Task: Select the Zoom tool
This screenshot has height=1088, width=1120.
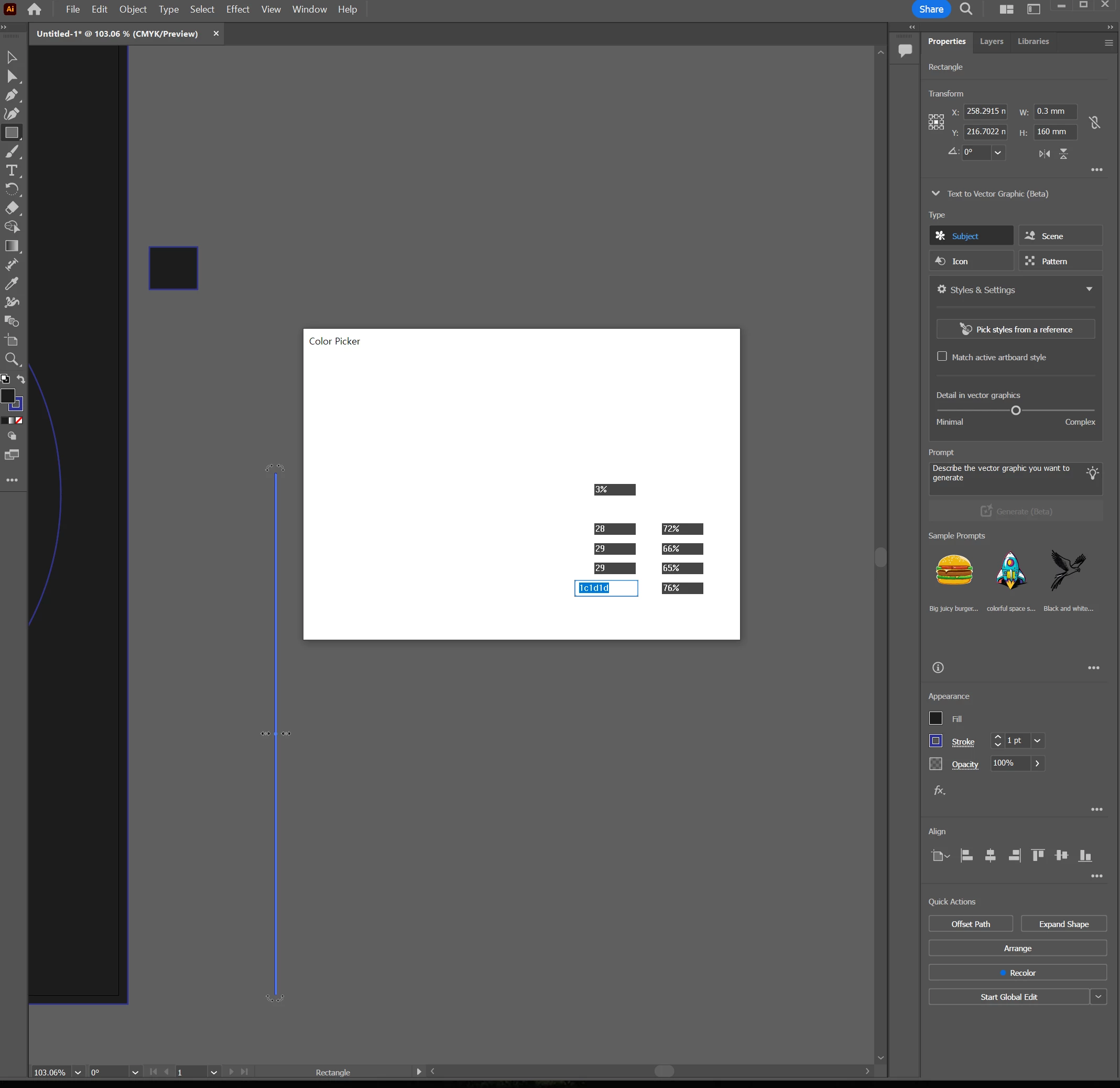Action: [12, 359]
